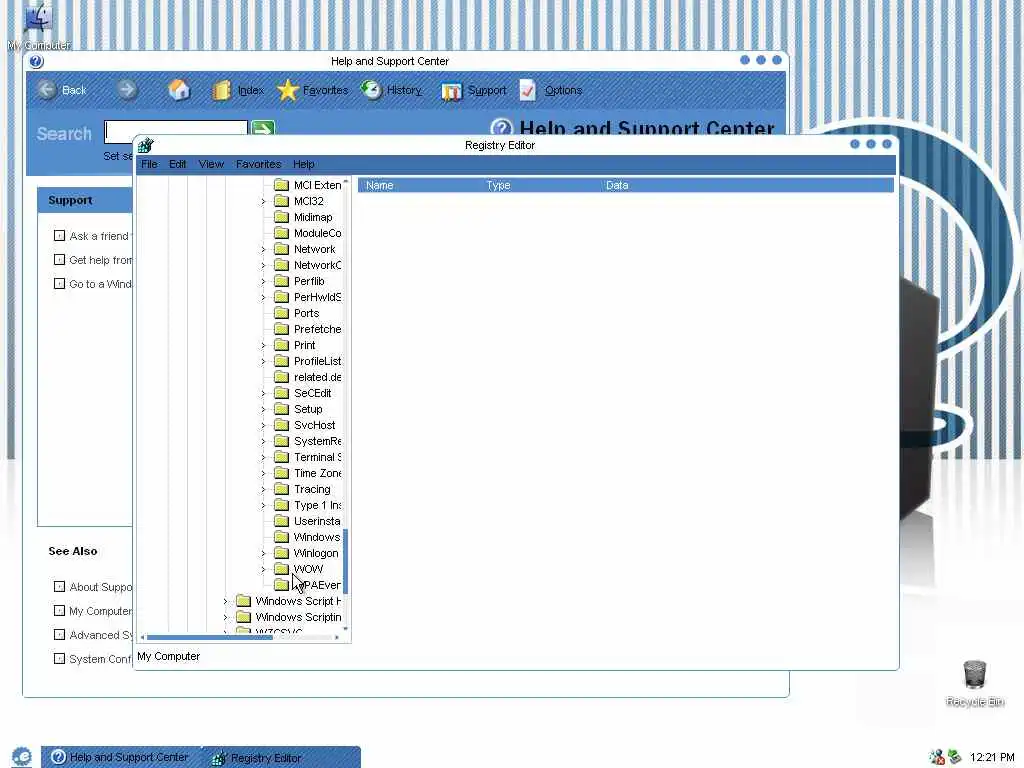Select the SvcHost folder icon
This screenshot has width=1024, height=768.
[281, 425]
